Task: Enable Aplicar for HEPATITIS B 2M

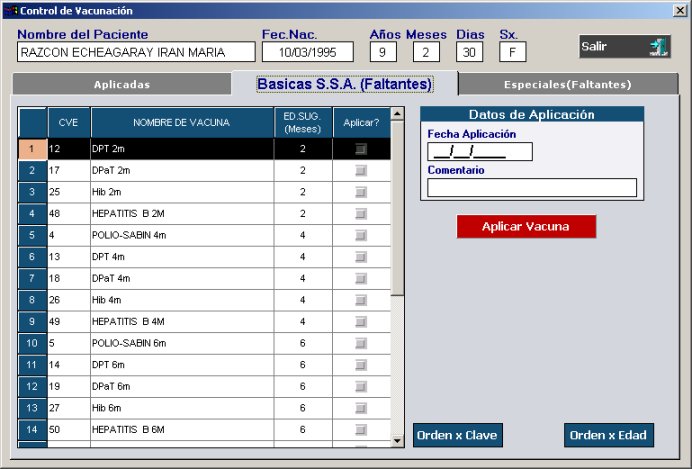Action: (361, 214)
